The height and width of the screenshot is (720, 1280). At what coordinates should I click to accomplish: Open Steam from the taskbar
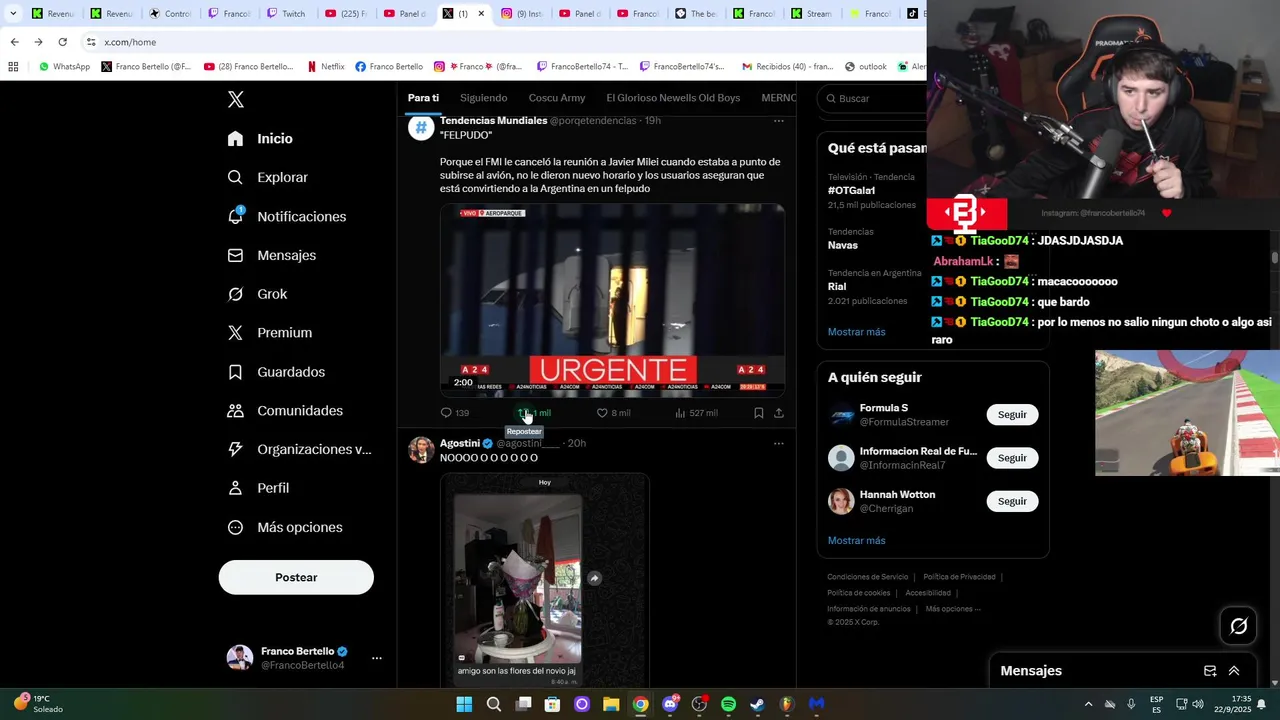point(757,704)
